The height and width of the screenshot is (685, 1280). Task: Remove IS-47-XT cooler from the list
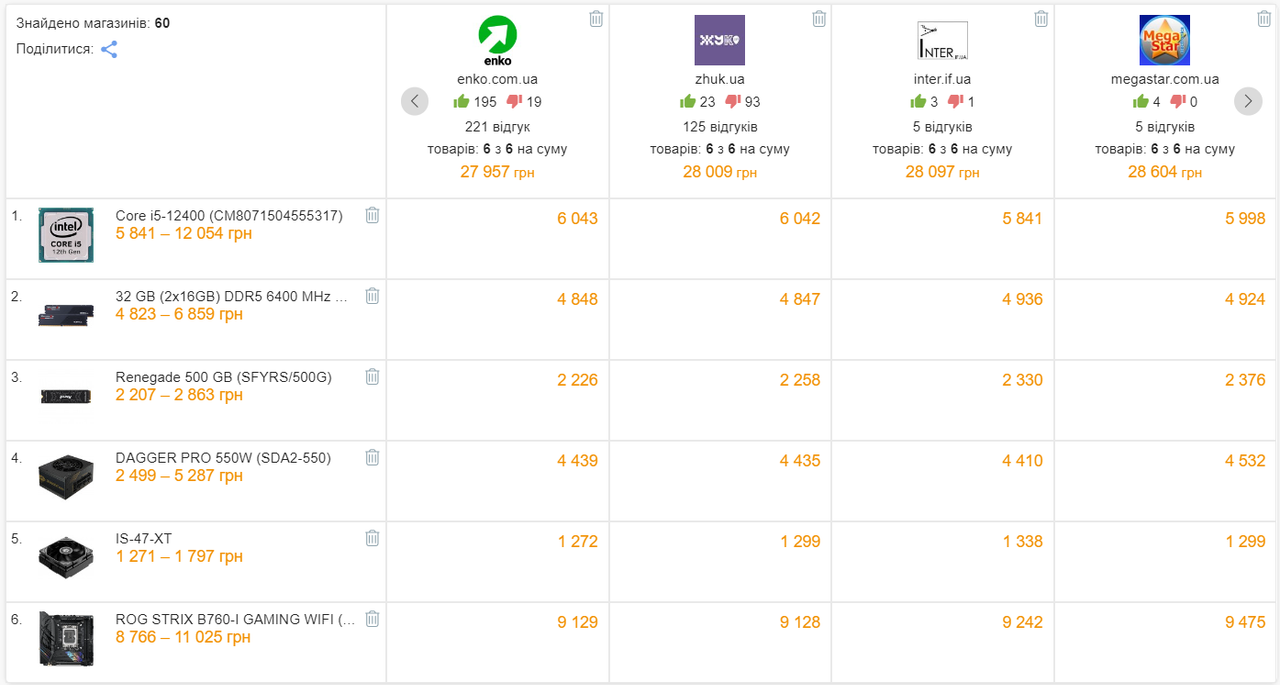[372, 538]
